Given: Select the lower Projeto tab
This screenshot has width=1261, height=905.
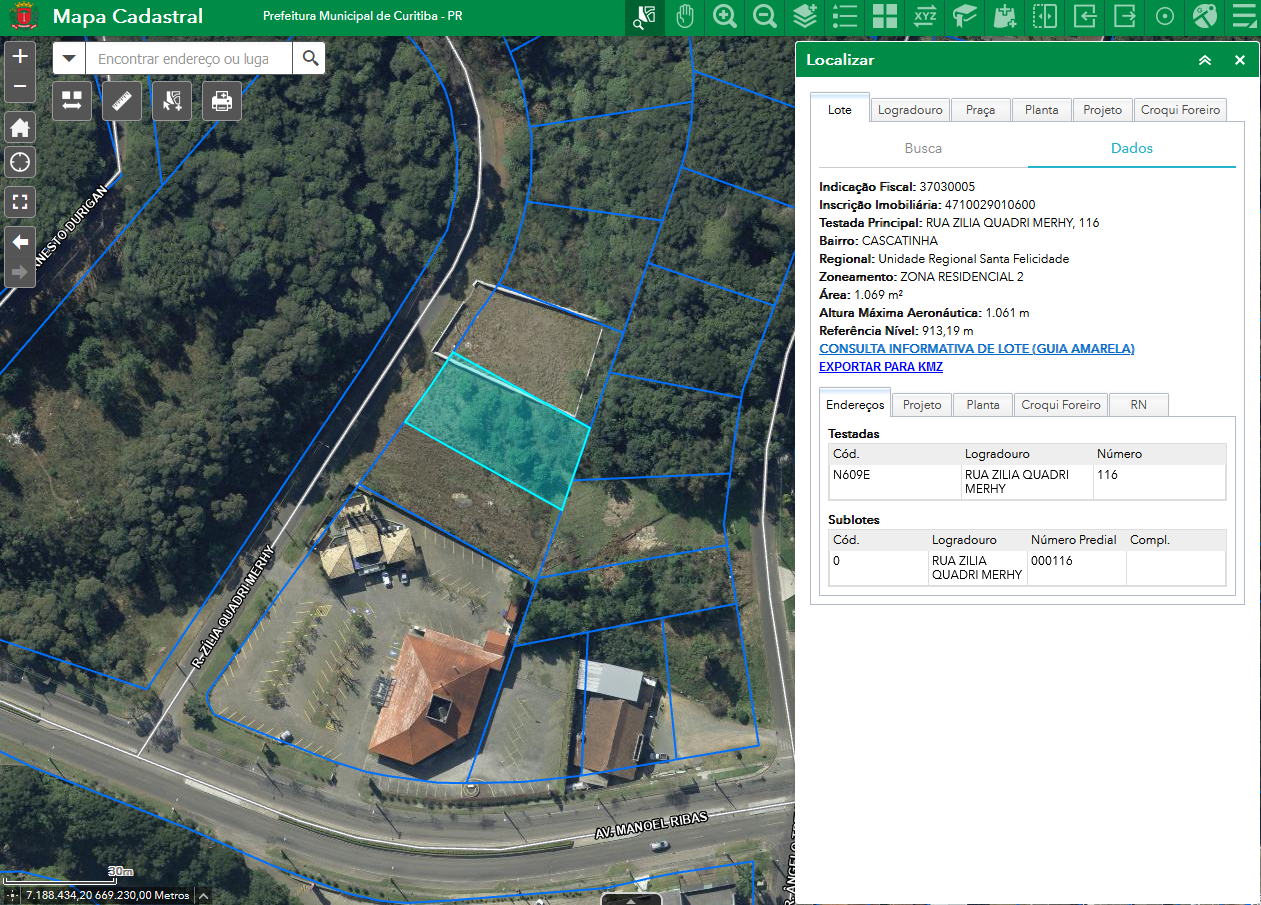Looking at the screenshot, I should coord(922,405).
